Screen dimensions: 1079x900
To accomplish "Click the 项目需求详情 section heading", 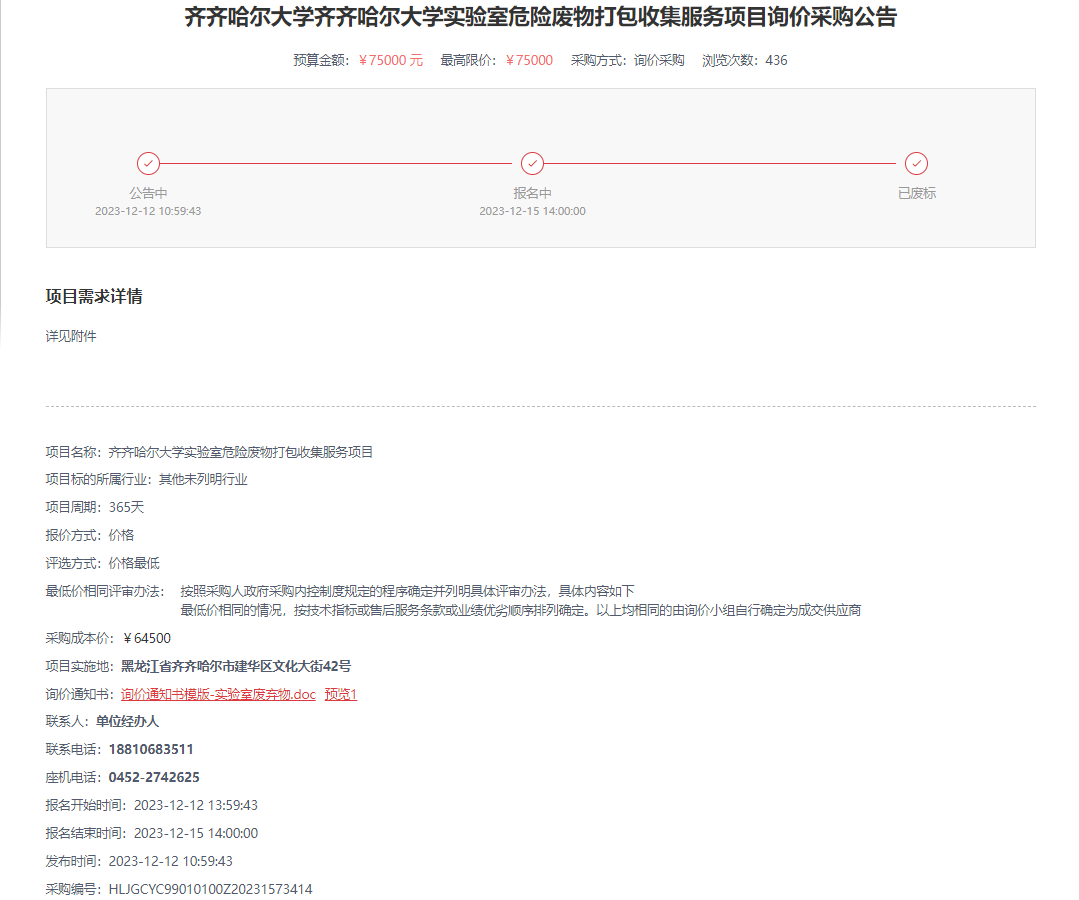I will coord(94,296).
